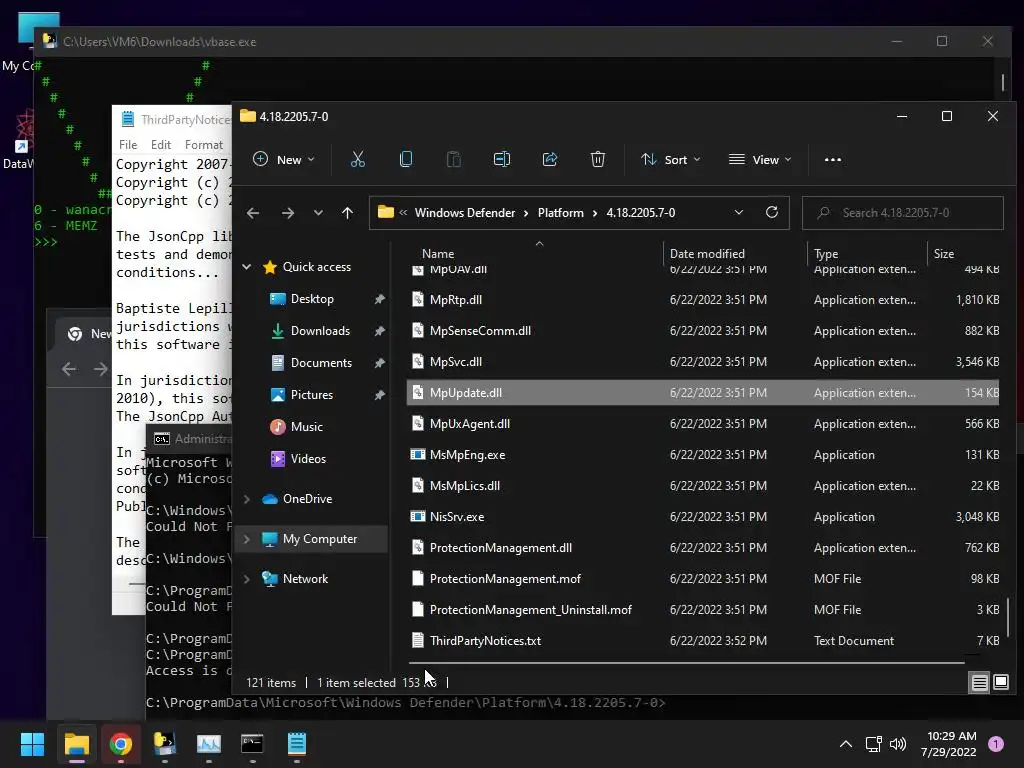This screenshot has width=1024, height=768.
Task: Switch to large thumbnails view icon
Action: point(1000,682)
